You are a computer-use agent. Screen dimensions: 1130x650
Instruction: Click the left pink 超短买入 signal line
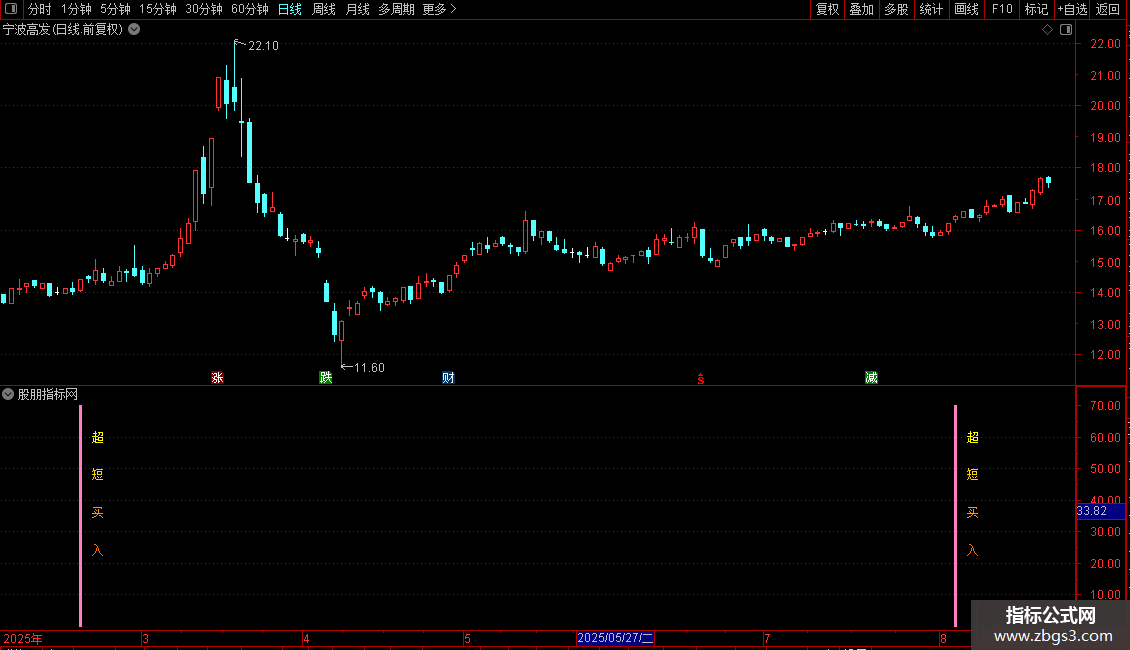coord(81,515)
